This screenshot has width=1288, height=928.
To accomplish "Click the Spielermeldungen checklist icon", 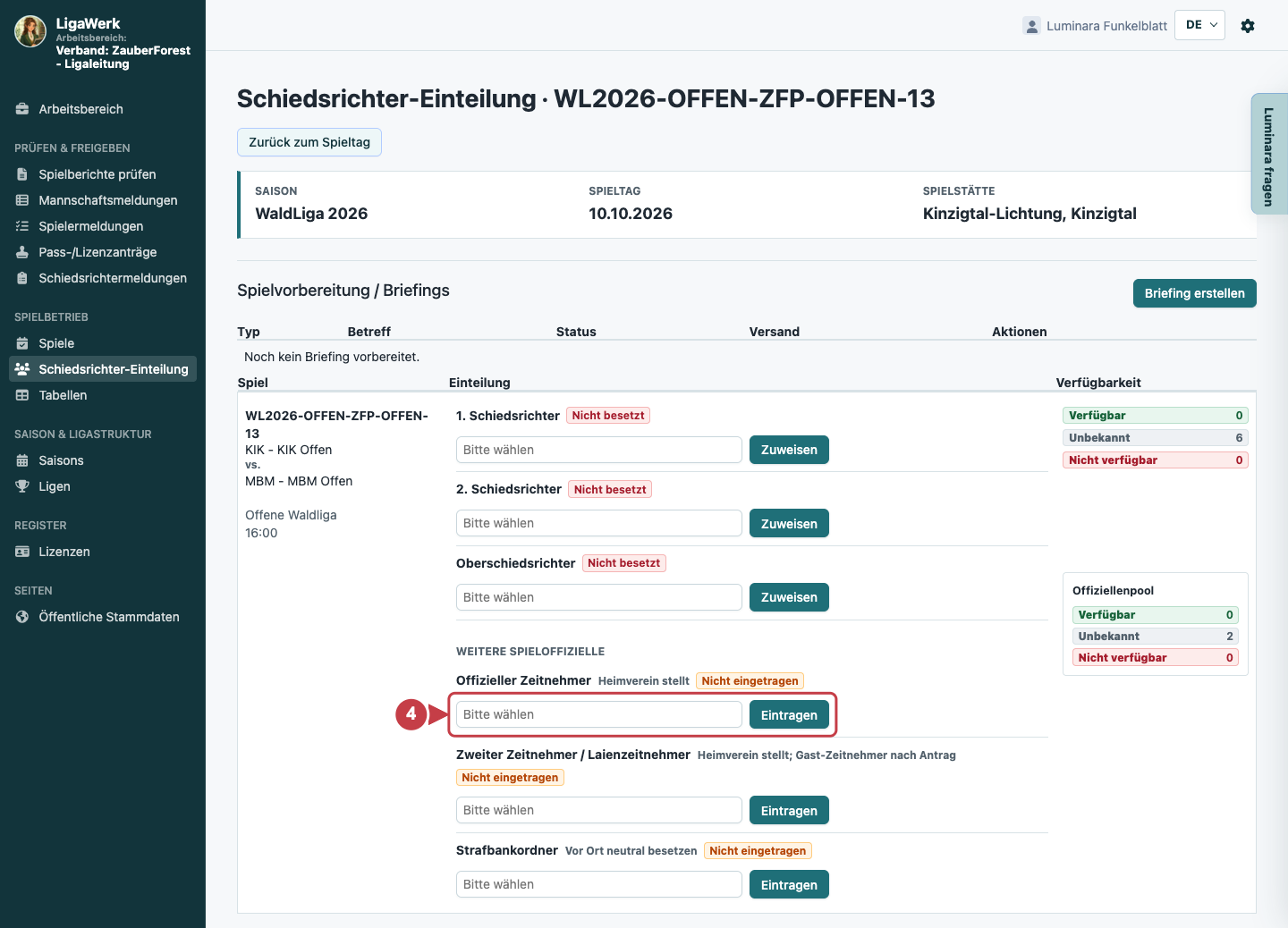I will 22,226.
